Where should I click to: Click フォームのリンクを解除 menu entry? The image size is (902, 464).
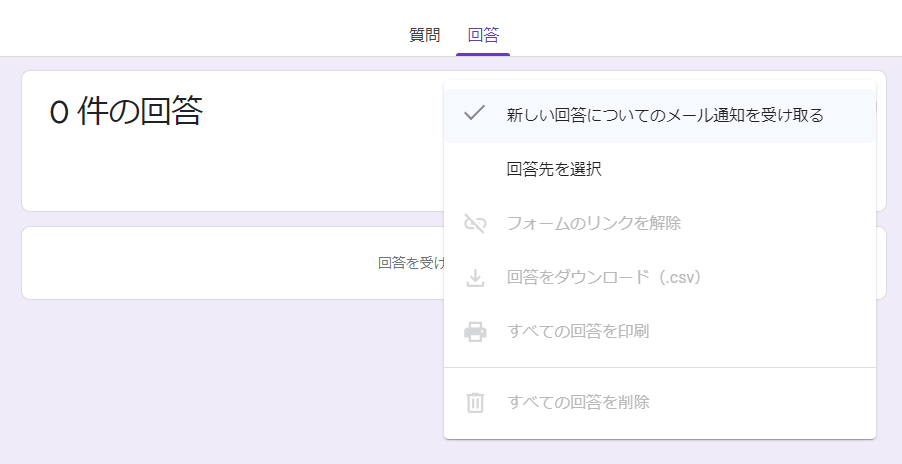pyautogui.click(x=660, y=223)
